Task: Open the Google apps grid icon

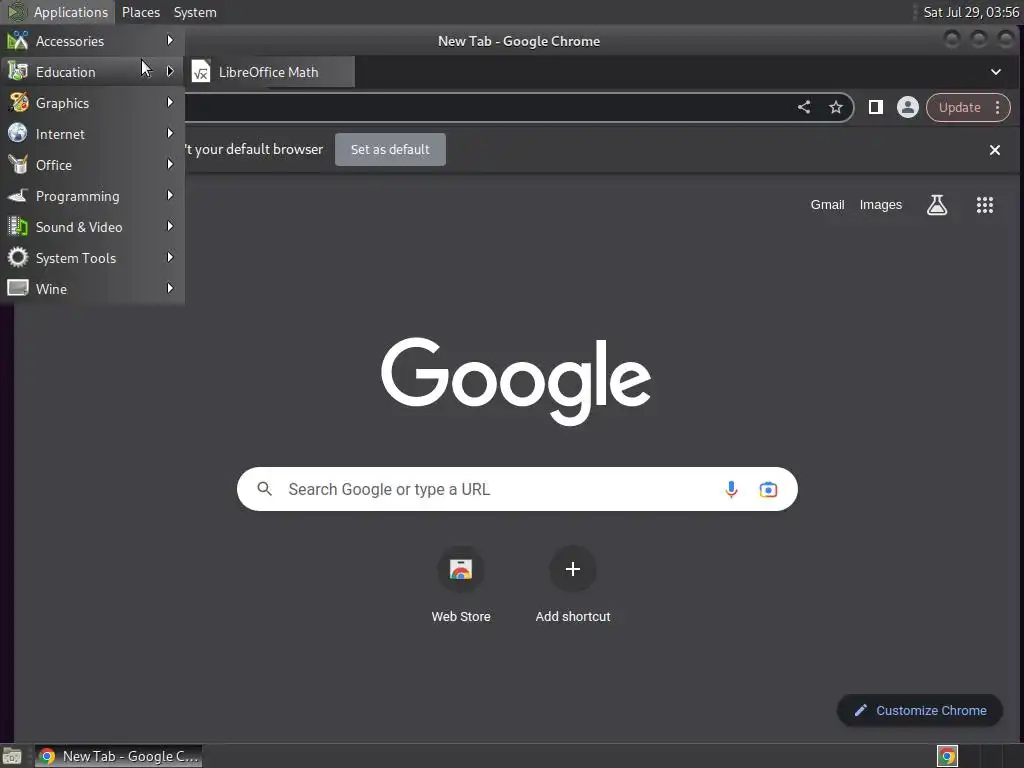Action: (x=984, y=205)
